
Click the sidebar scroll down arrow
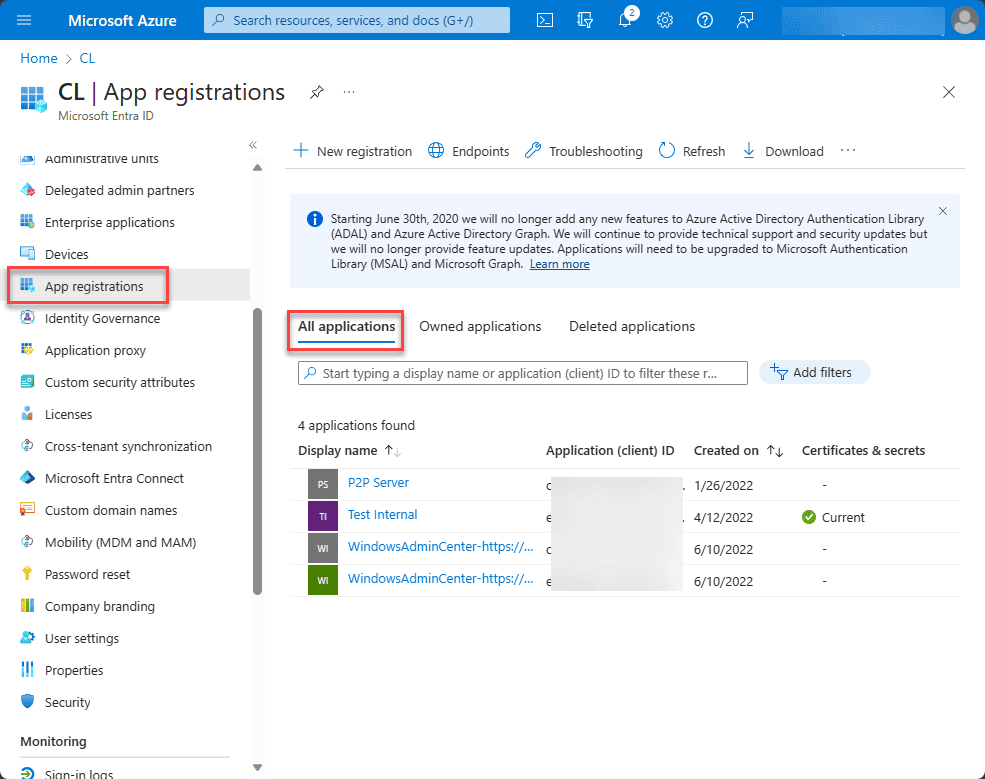[258, 767]
